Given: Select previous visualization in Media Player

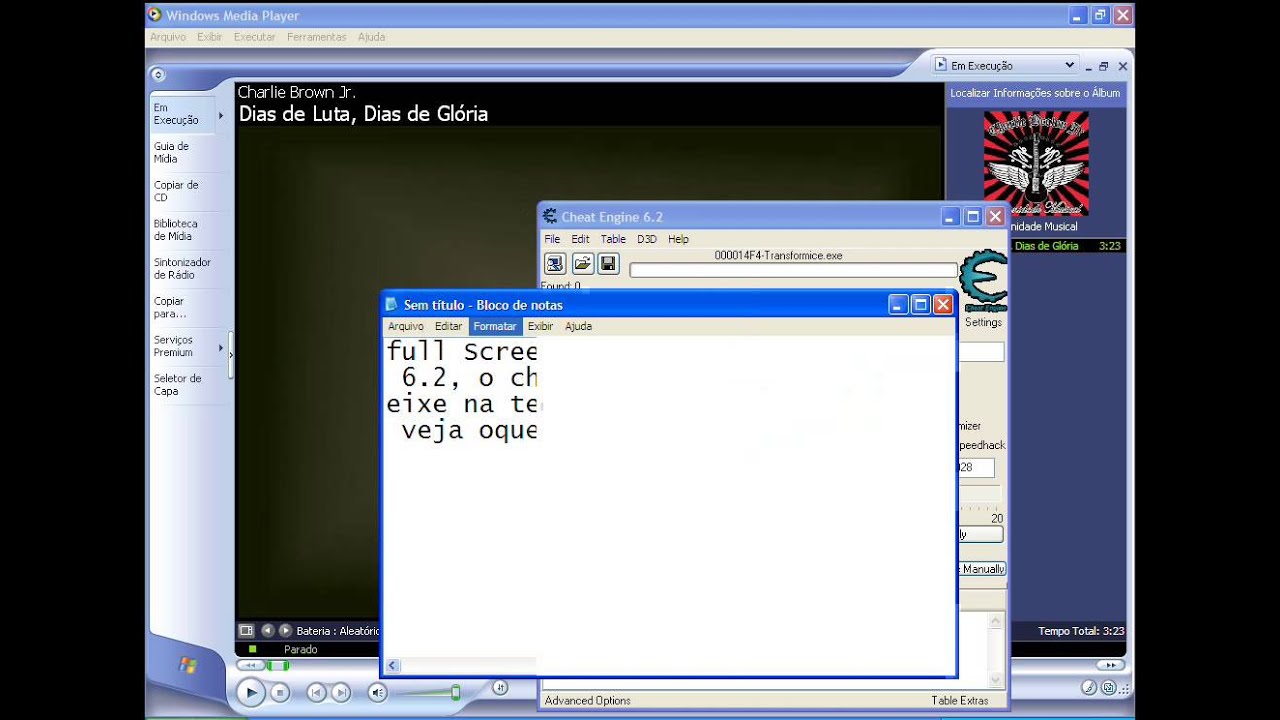Looking at the screenshot, I should (267, 631).
